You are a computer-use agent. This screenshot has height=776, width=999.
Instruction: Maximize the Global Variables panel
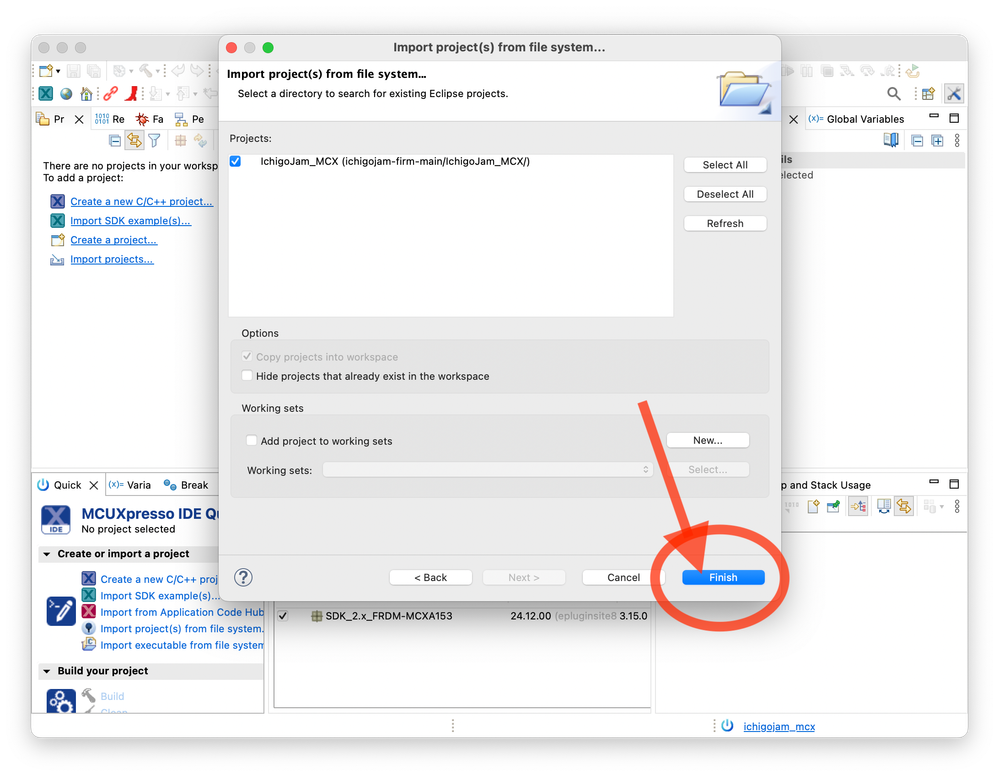coord(954,118)
